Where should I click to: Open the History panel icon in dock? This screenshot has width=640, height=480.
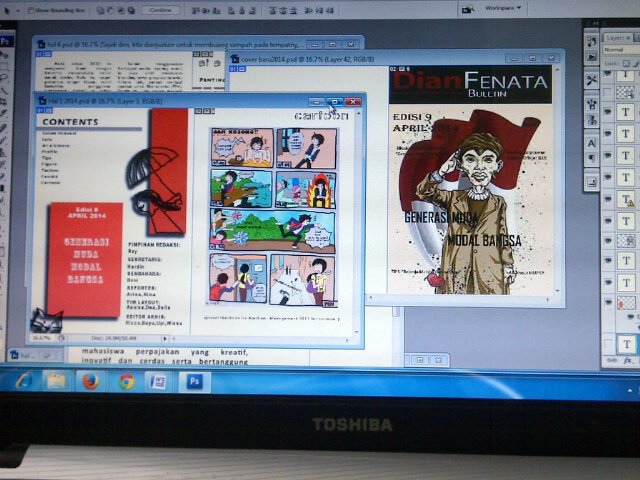coord(591,41)
